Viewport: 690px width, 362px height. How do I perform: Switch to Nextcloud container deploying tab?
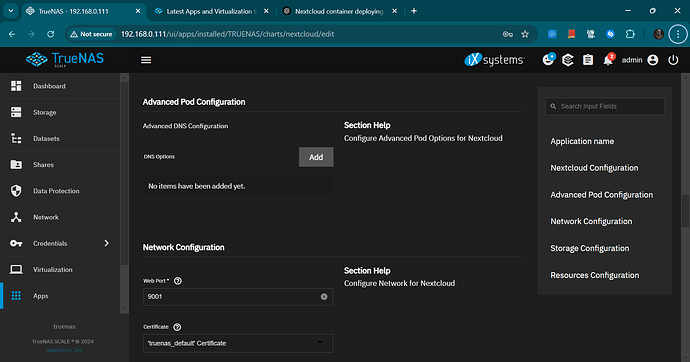click(x=339, y=11)
